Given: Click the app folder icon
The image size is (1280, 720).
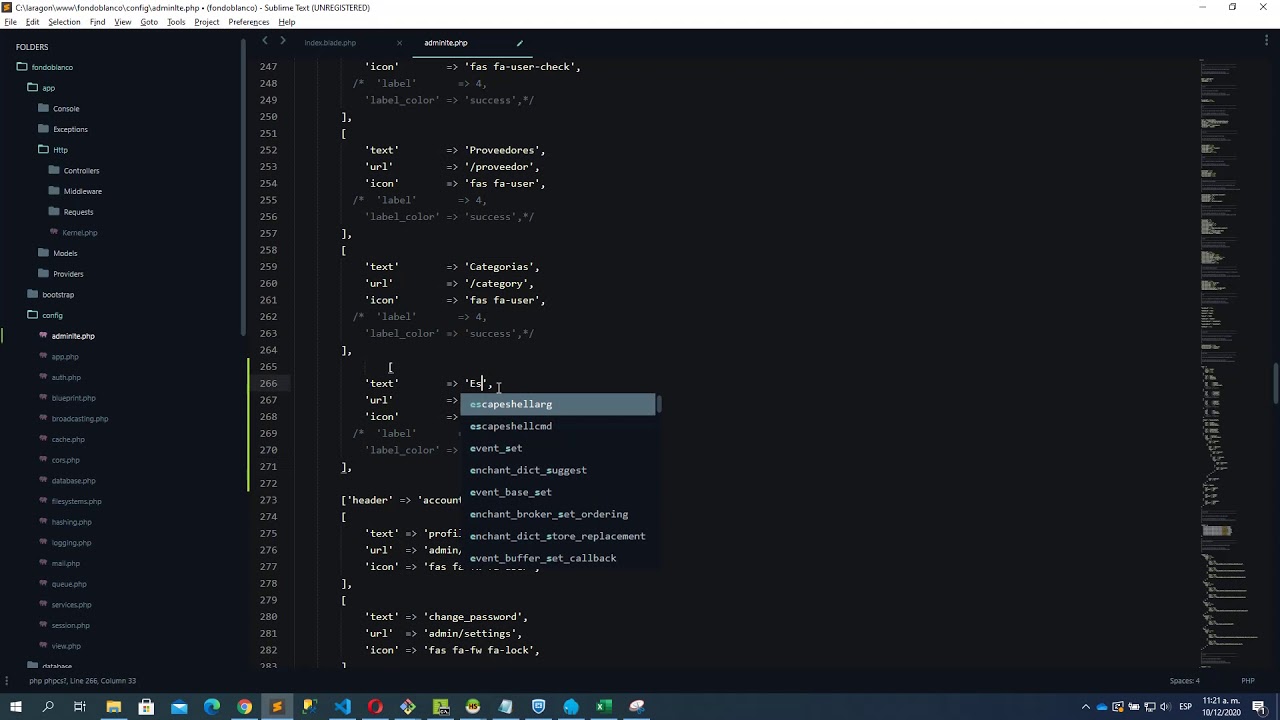Looking at the screenshot, I should click(x=33, y=88).
